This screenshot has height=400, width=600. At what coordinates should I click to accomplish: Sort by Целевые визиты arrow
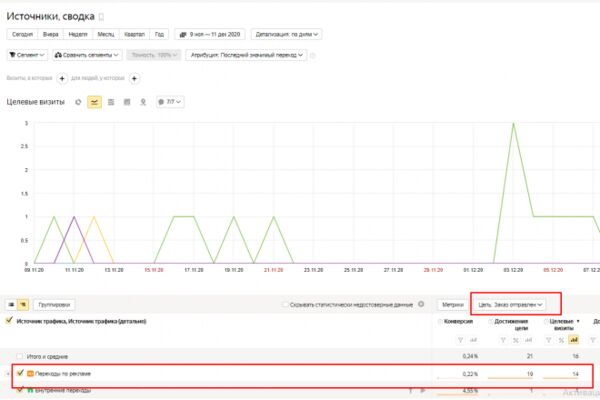[x=578, y=321]
